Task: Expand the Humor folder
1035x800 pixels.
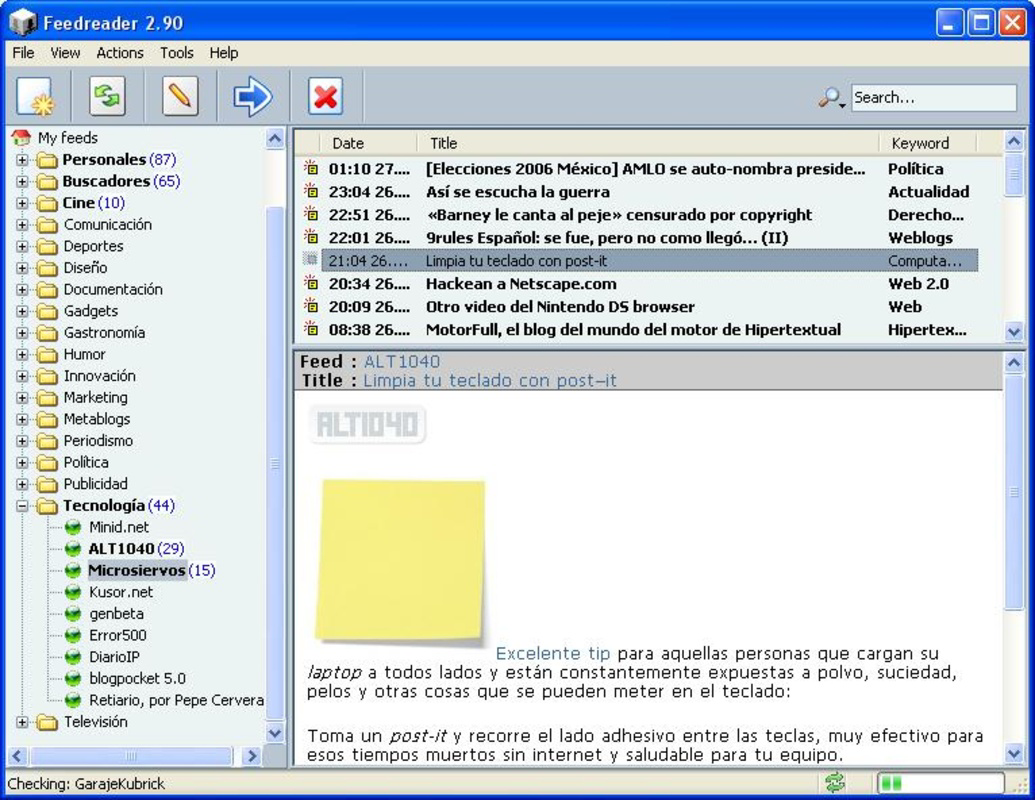Action: click(22, 354)
